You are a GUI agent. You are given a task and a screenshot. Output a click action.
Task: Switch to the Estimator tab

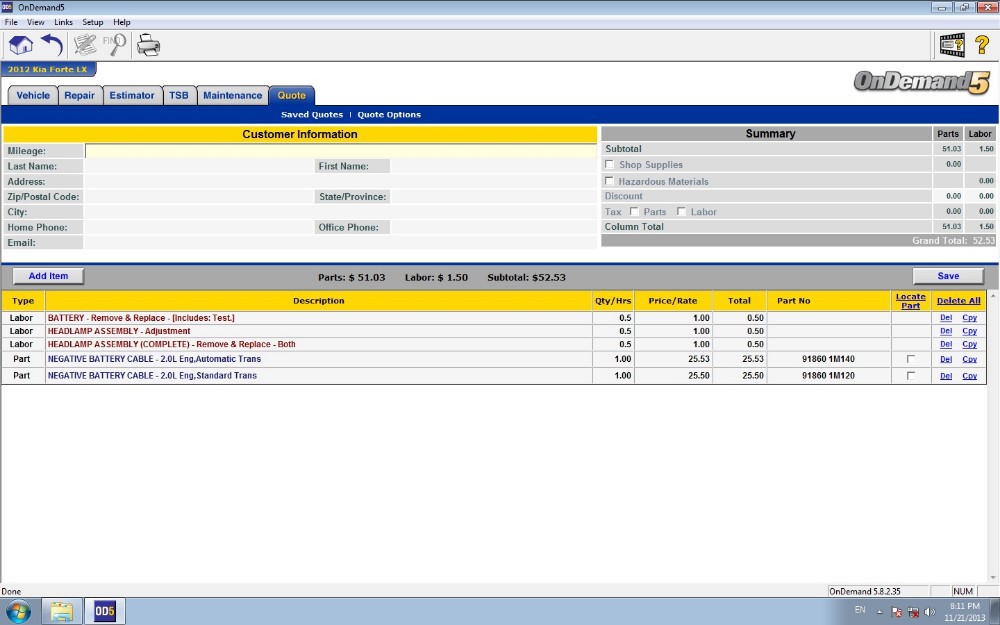pyautogui.click(x=132, y=96)
